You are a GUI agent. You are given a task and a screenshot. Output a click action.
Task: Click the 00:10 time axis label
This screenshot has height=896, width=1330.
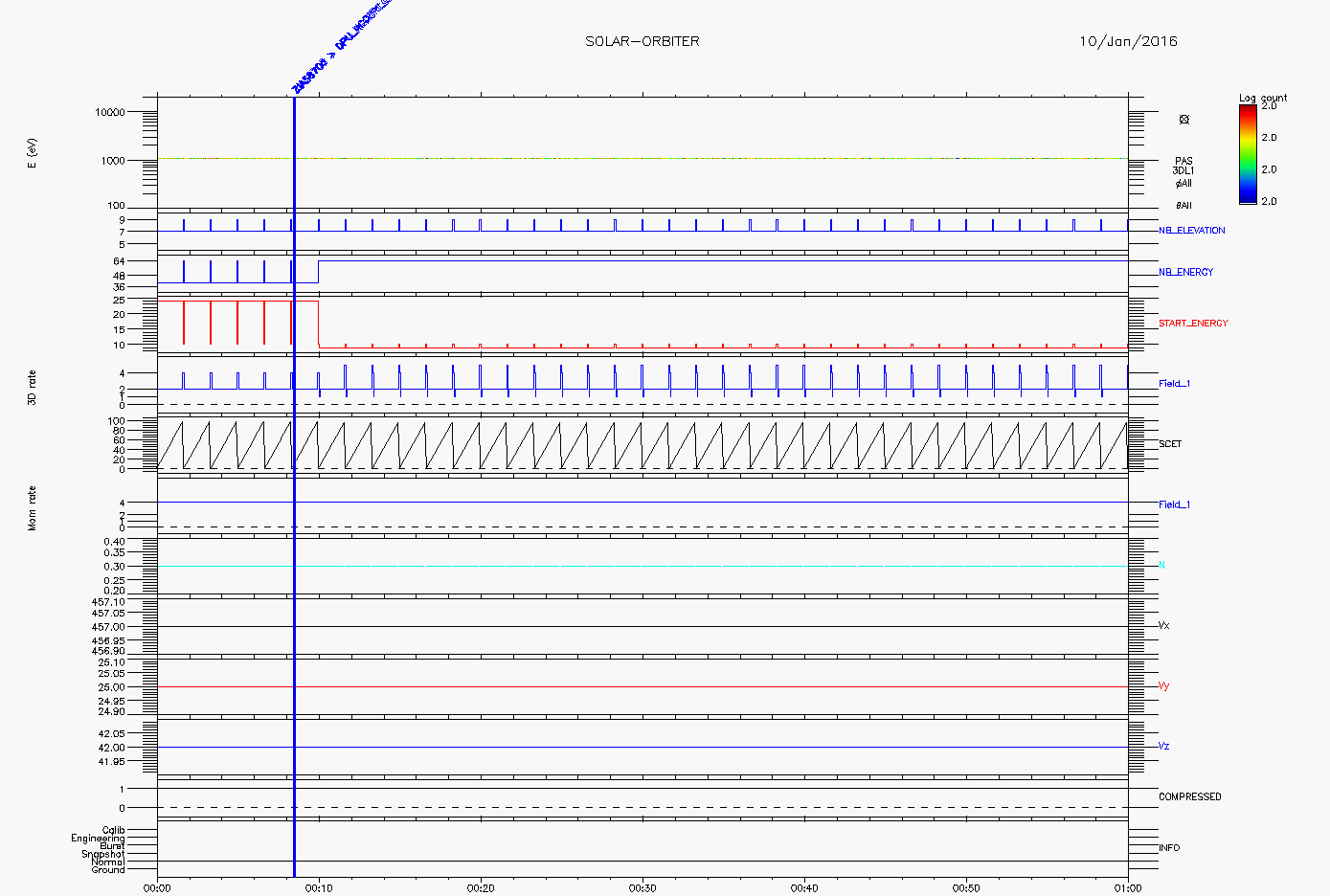pos(319,888)
